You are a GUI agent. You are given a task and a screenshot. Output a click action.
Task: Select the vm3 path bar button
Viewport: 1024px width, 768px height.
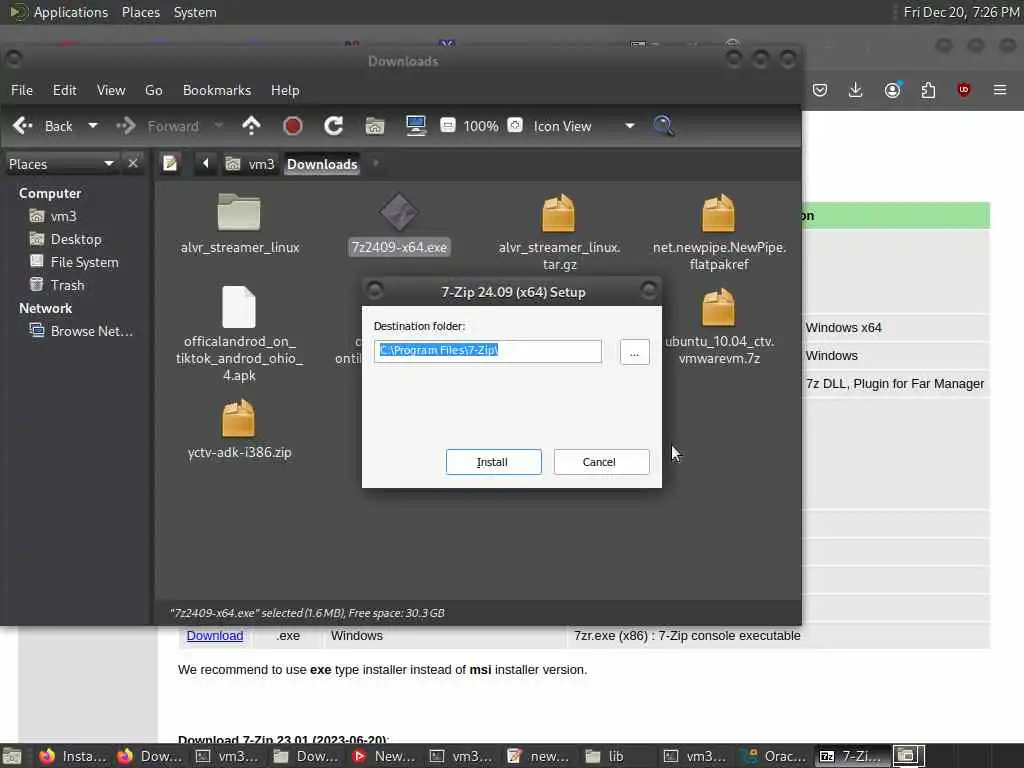point(250,164)
